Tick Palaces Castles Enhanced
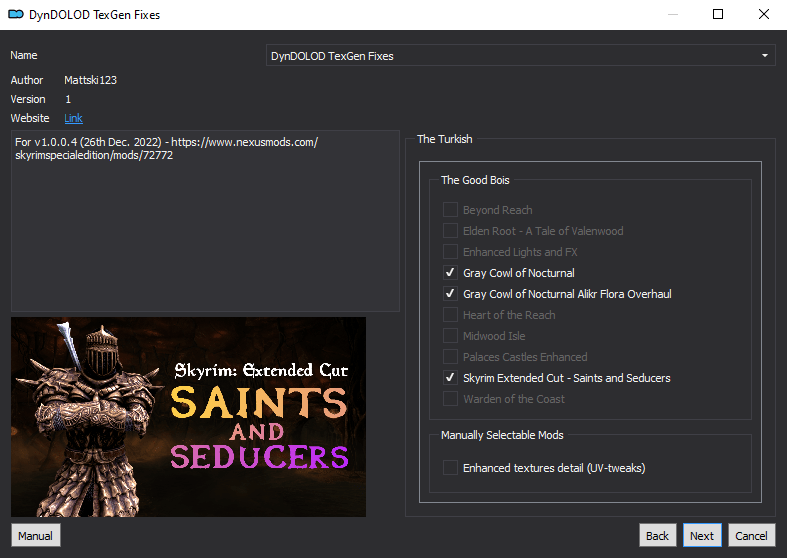This screenshot has height=558, width=787. pyautogui.click(x=450, y=357)
